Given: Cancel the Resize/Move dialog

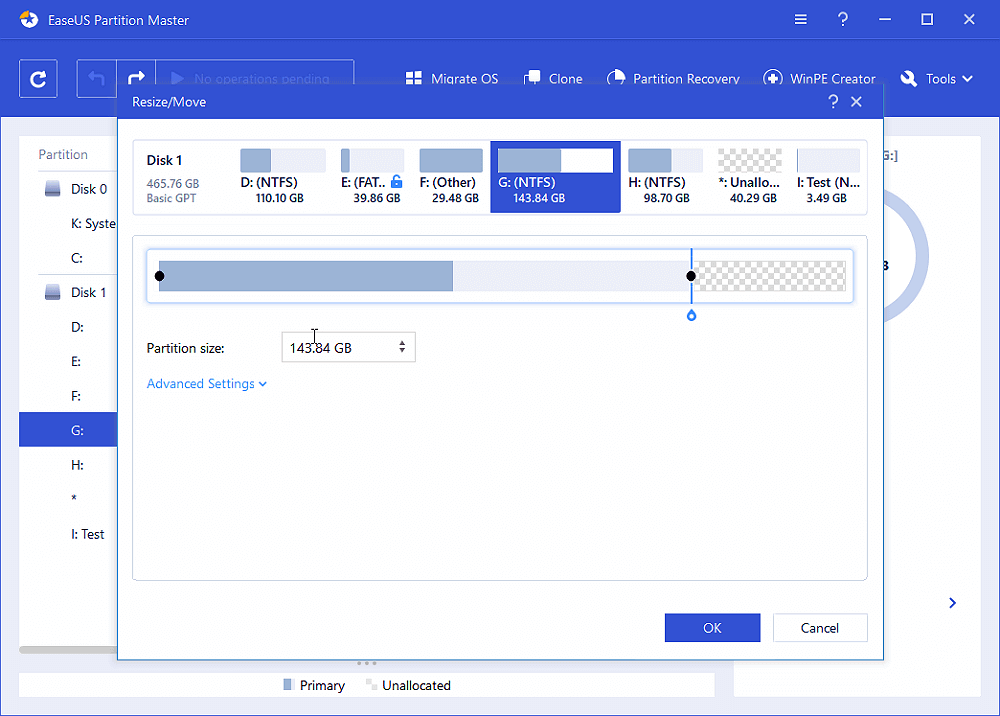Looking at the screenshot, I should (820, 627).
